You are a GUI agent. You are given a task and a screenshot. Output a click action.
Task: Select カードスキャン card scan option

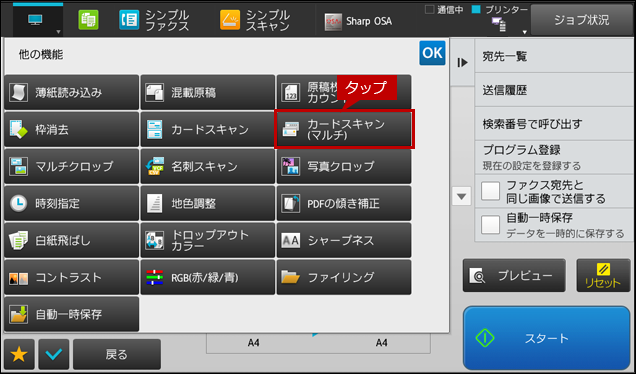[208, 130]
